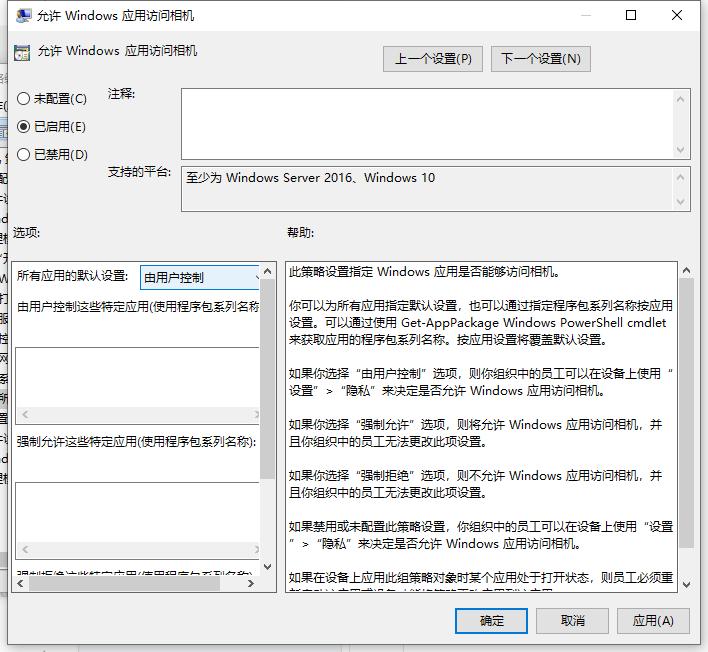The height and width of the screenshot is (652, 708).
Task: Click the 支持的平台: label
Action: point(139,172)
